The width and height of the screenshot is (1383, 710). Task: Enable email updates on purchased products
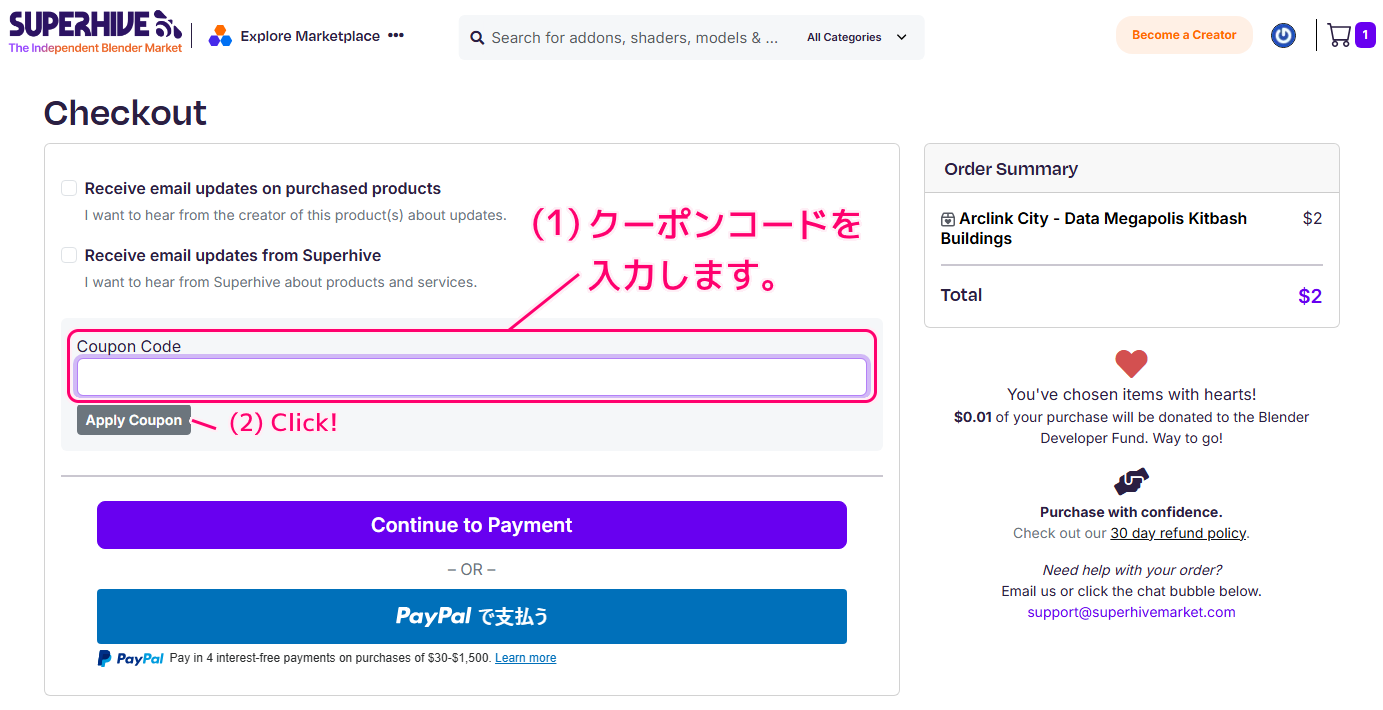[69, 188]
